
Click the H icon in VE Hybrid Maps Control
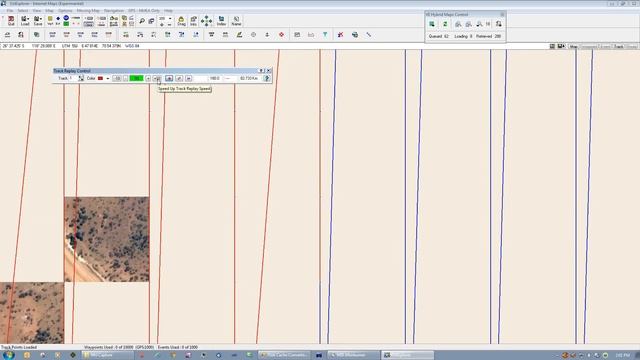pos(488,24)
